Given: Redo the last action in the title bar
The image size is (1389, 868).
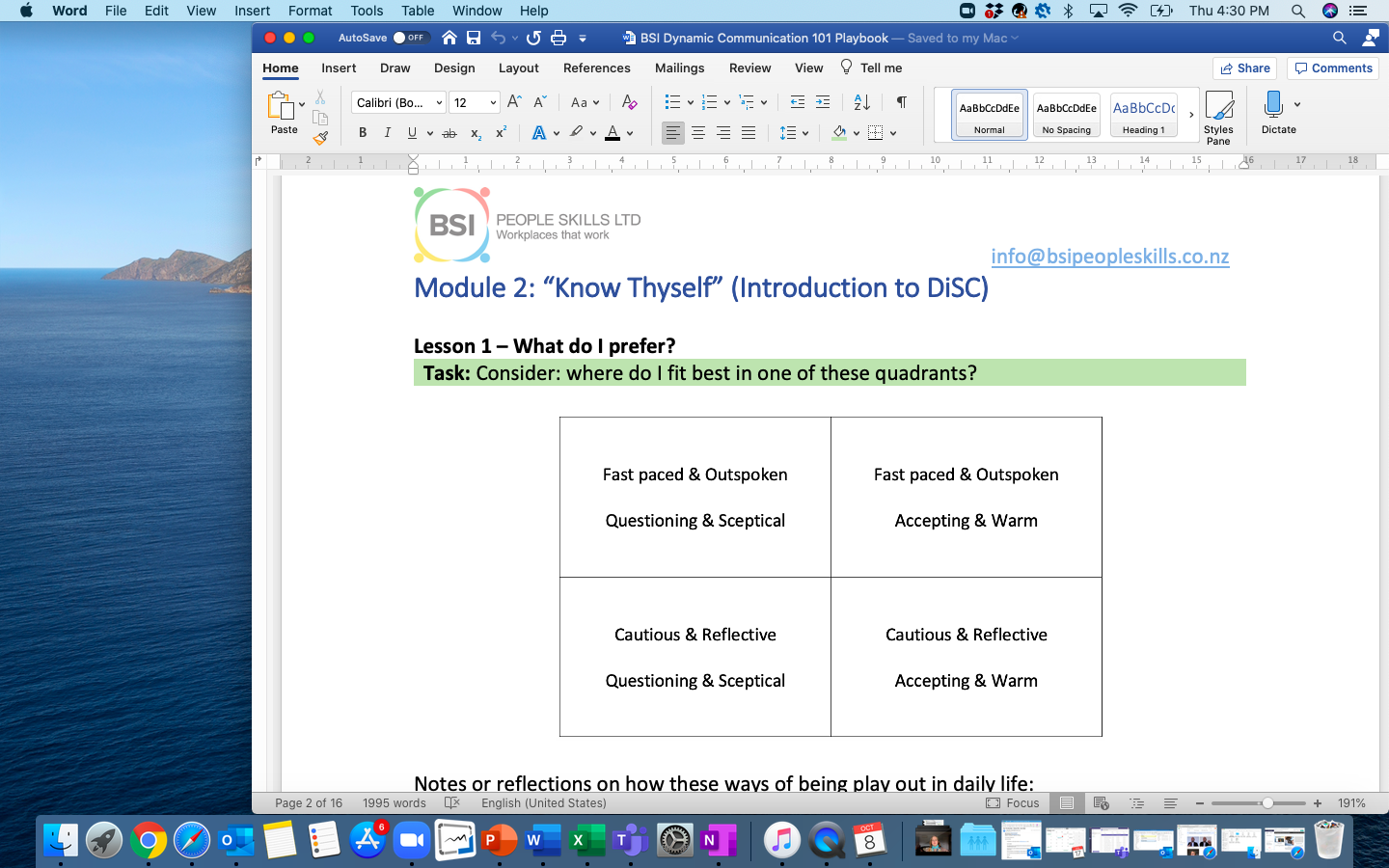Looking at the screenshot, I should [533, 38].
